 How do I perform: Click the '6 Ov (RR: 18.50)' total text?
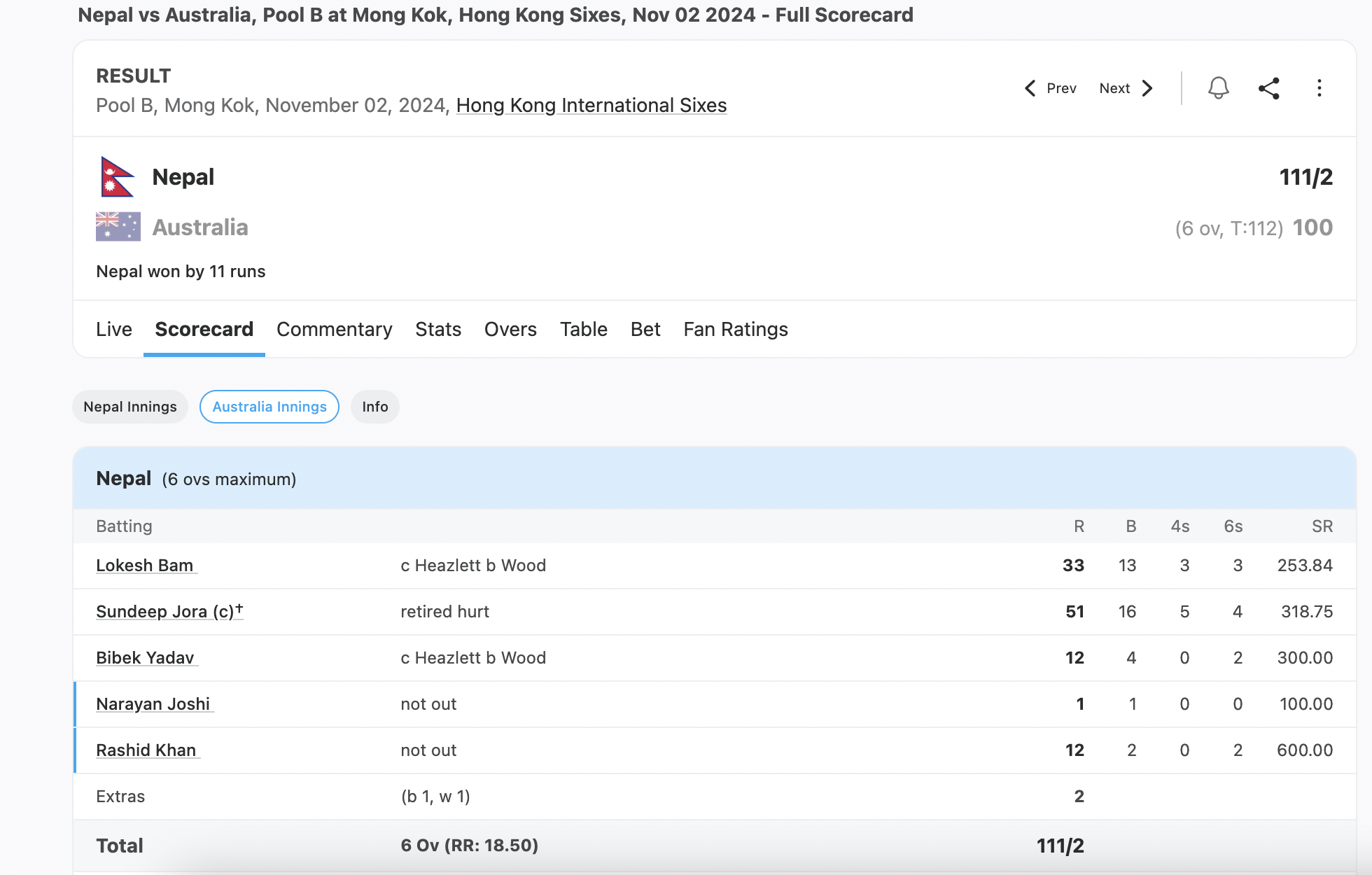tap(469, 846)
